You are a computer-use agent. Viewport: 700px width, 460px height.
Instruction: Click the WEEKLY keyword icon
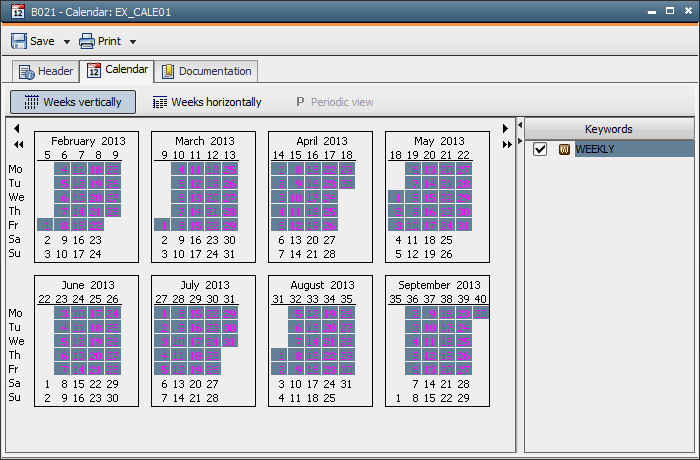564,149
